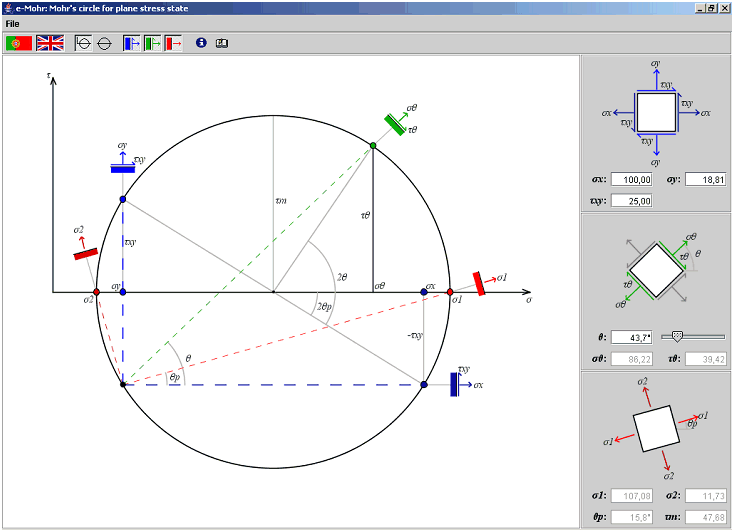The image size is (735, 530).
Task: Restore the window with the title bar restore button
Action: point(712,8)
